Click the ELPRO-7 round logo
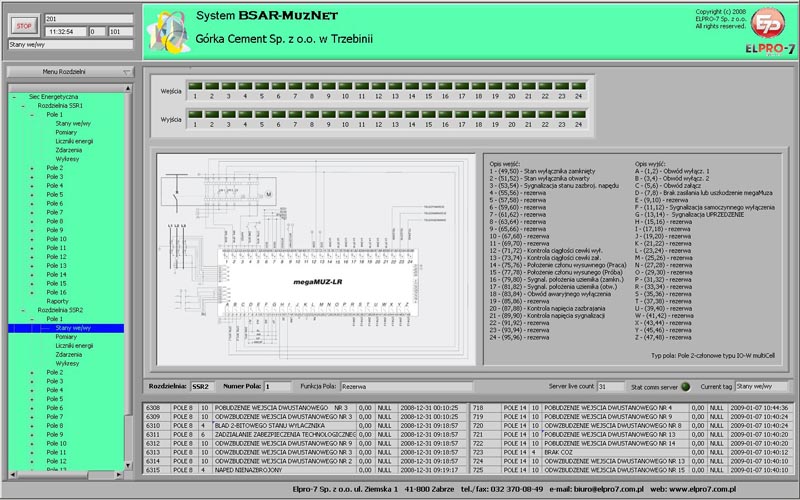Viewport: 800px width, 500px height. point(770,23)
